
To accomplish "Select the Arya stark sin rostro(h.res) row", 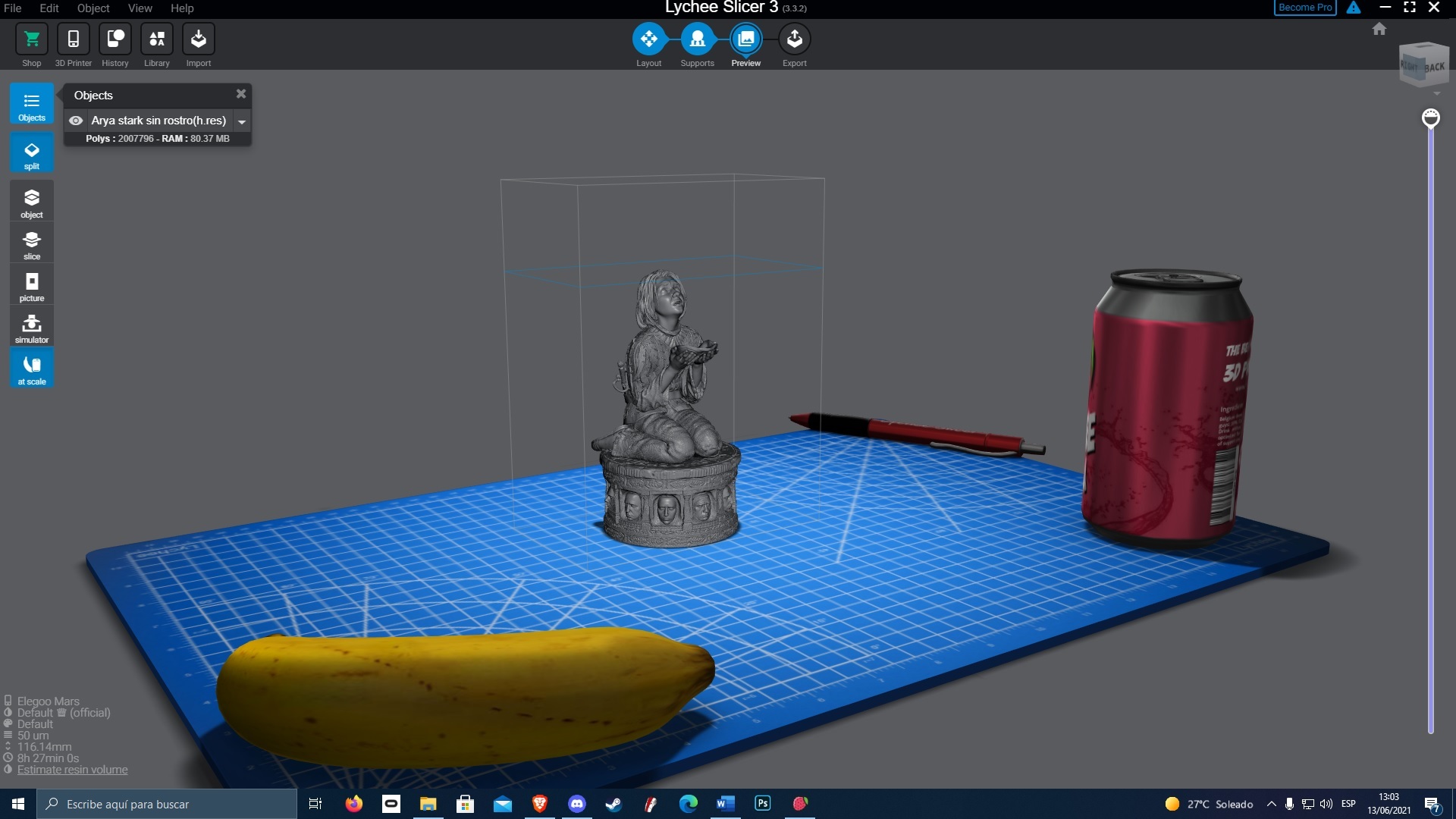I will (x=158, y=121).
